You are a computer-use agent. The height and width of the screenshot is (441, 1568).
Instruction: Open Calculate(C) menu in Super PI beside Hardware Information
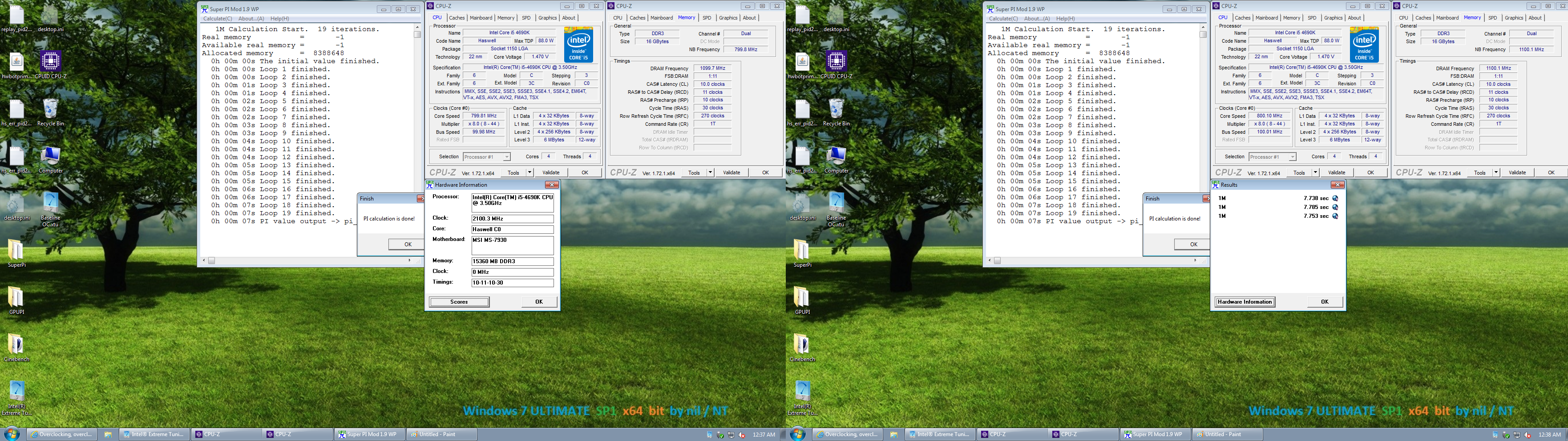click(217, 19)
